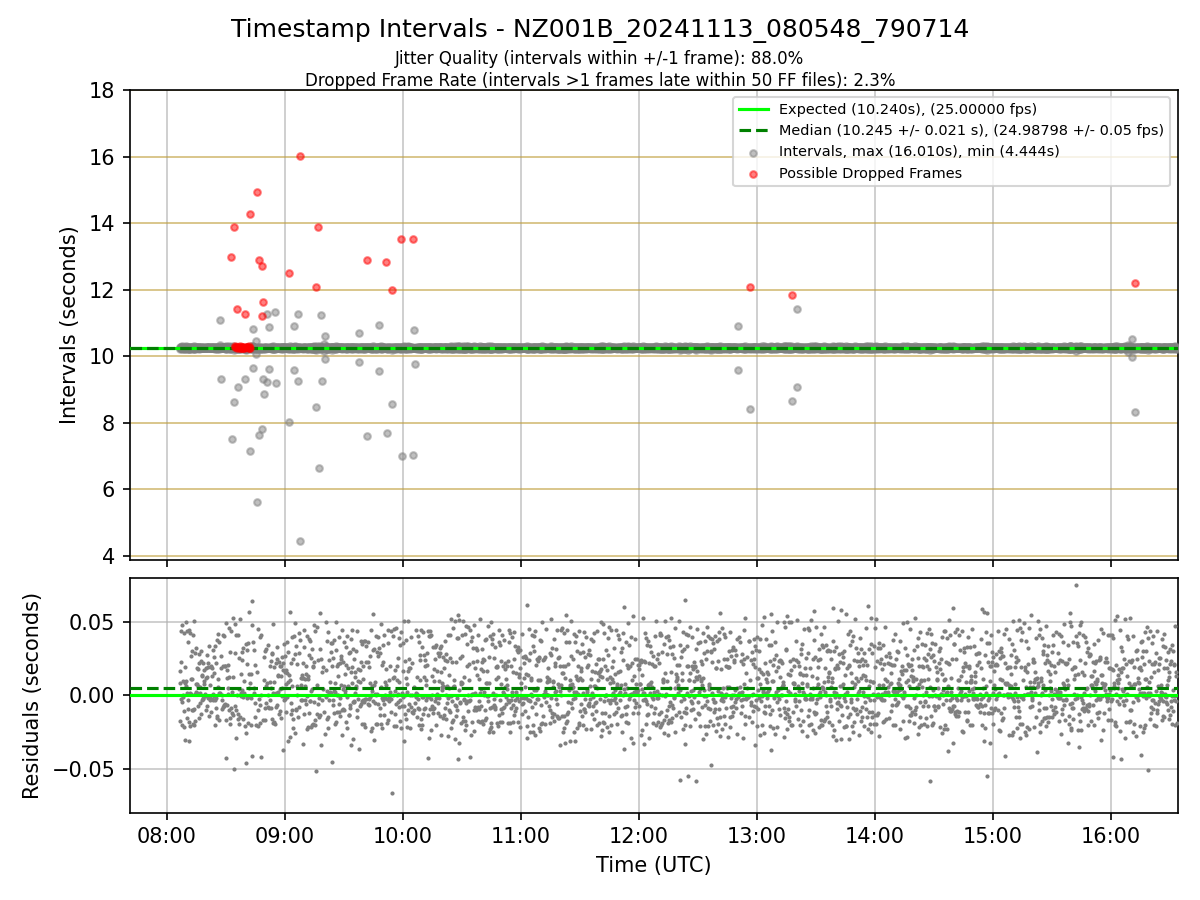Click the lowest gray interval point near 4.4 seconds

(x=300, y=541)
